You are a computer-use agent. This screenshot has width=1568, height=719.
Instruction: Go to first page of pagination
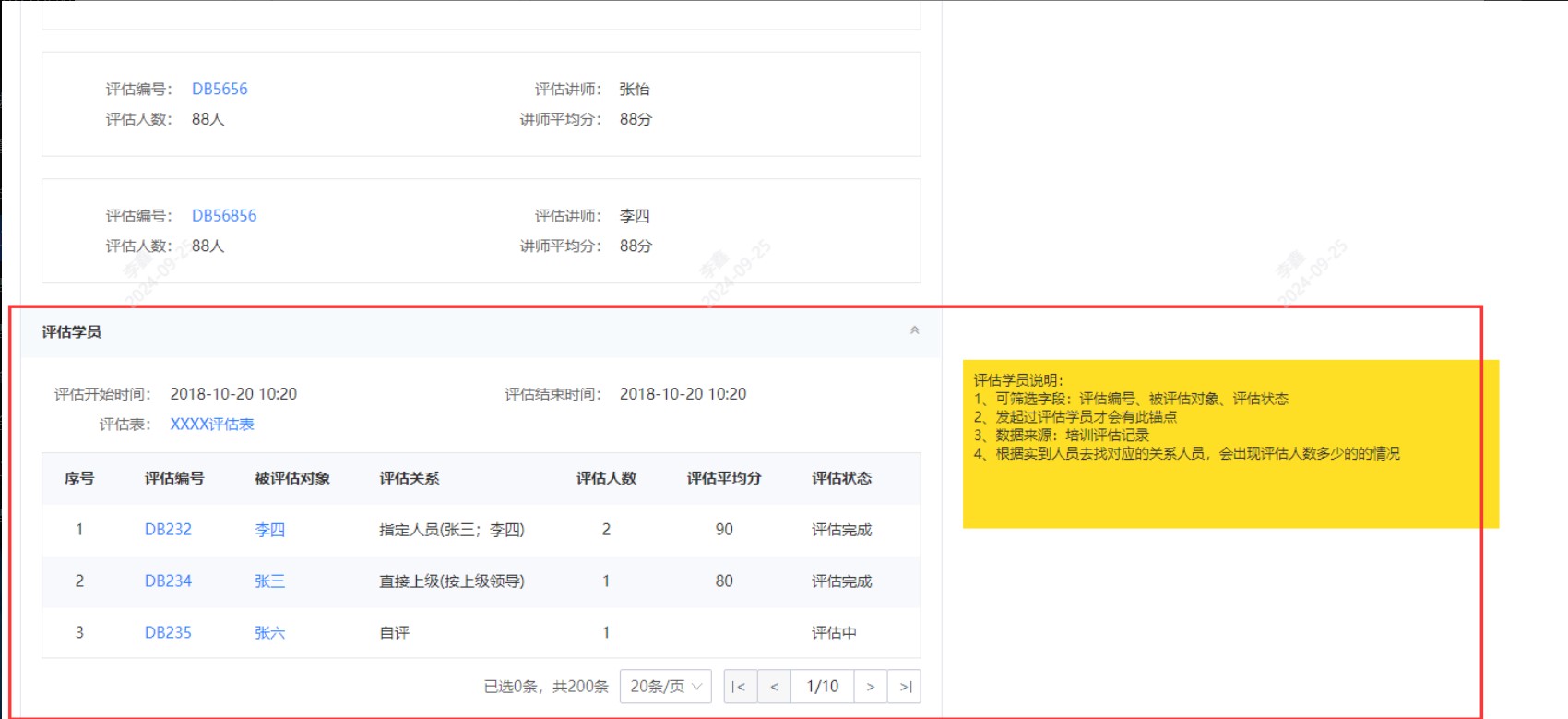coord(740,687)
